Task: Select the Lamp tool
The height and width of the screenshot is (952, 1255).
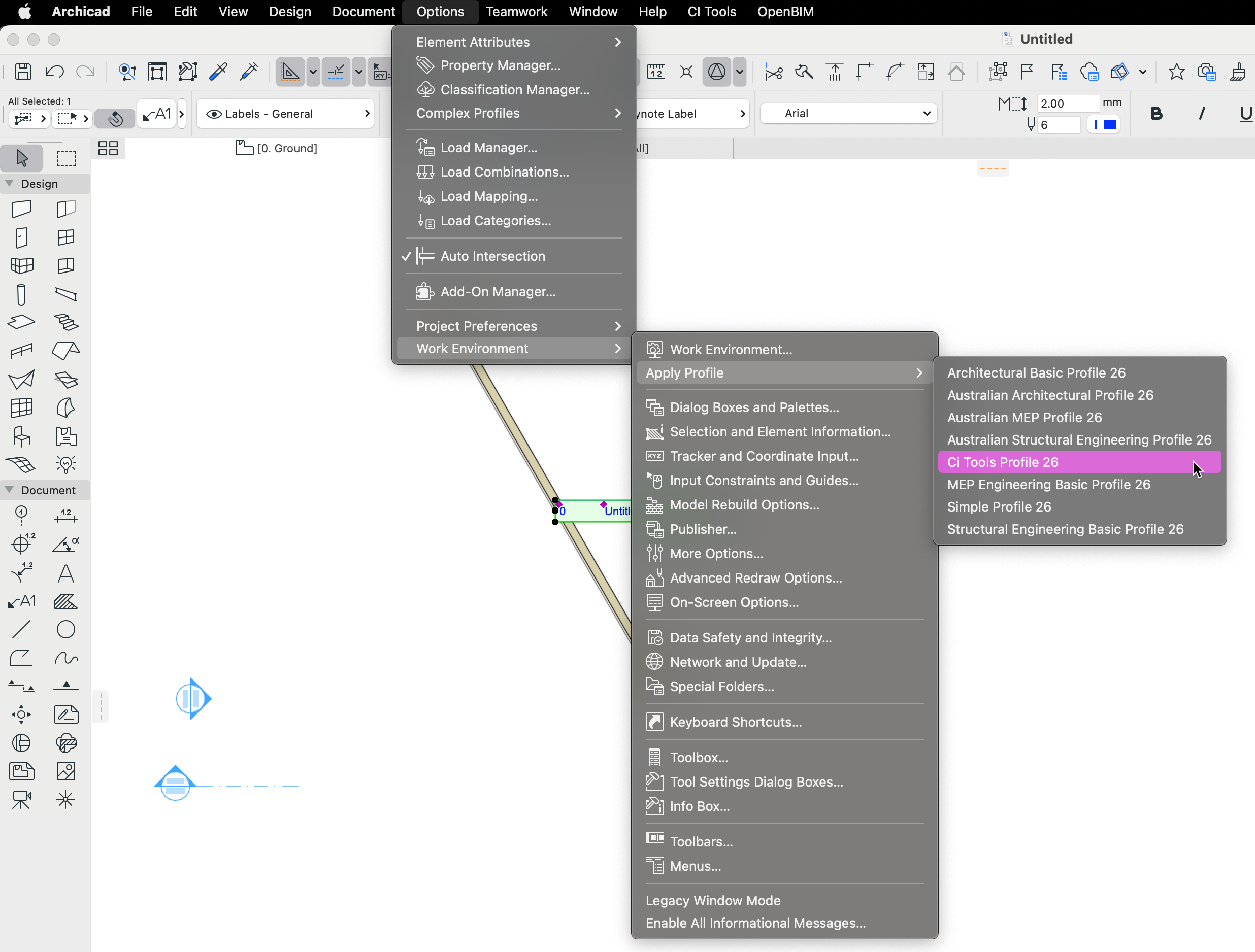Action: (66, 464)
